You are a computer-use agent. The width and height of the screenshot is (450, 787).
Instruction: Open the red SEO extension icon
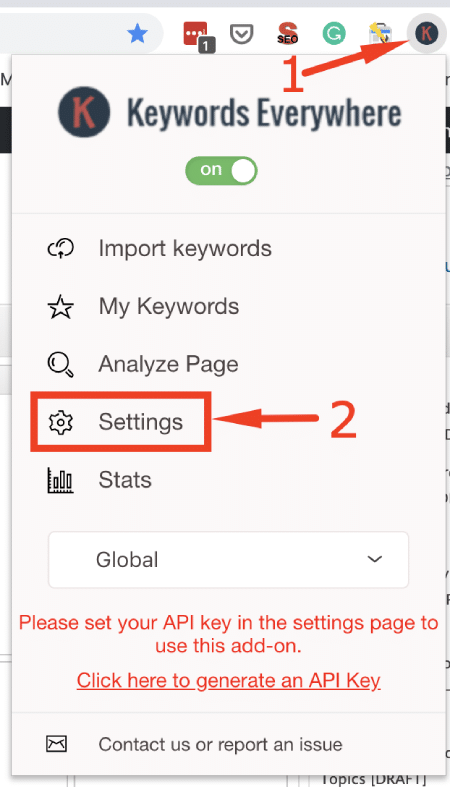point(287,34)
